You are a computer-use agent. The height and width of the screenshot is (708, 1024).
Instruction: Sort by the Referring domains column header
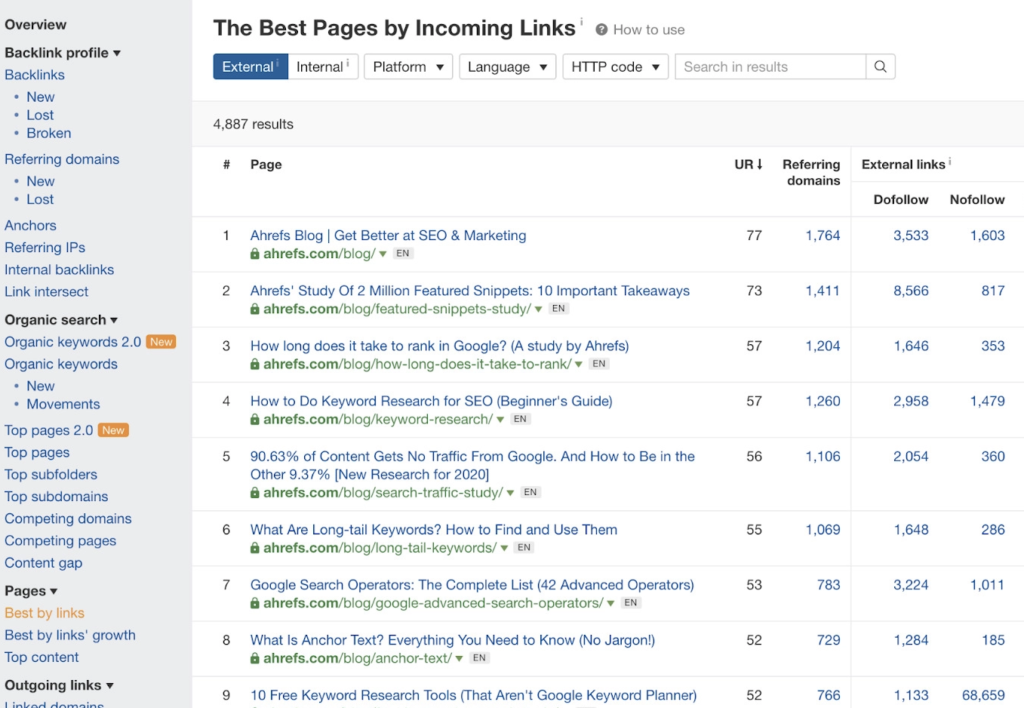(812, 172)
